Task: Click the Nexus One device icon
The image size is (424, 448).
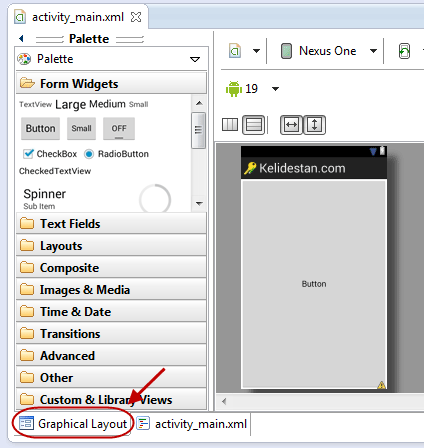Action: [x=286, y=51]
